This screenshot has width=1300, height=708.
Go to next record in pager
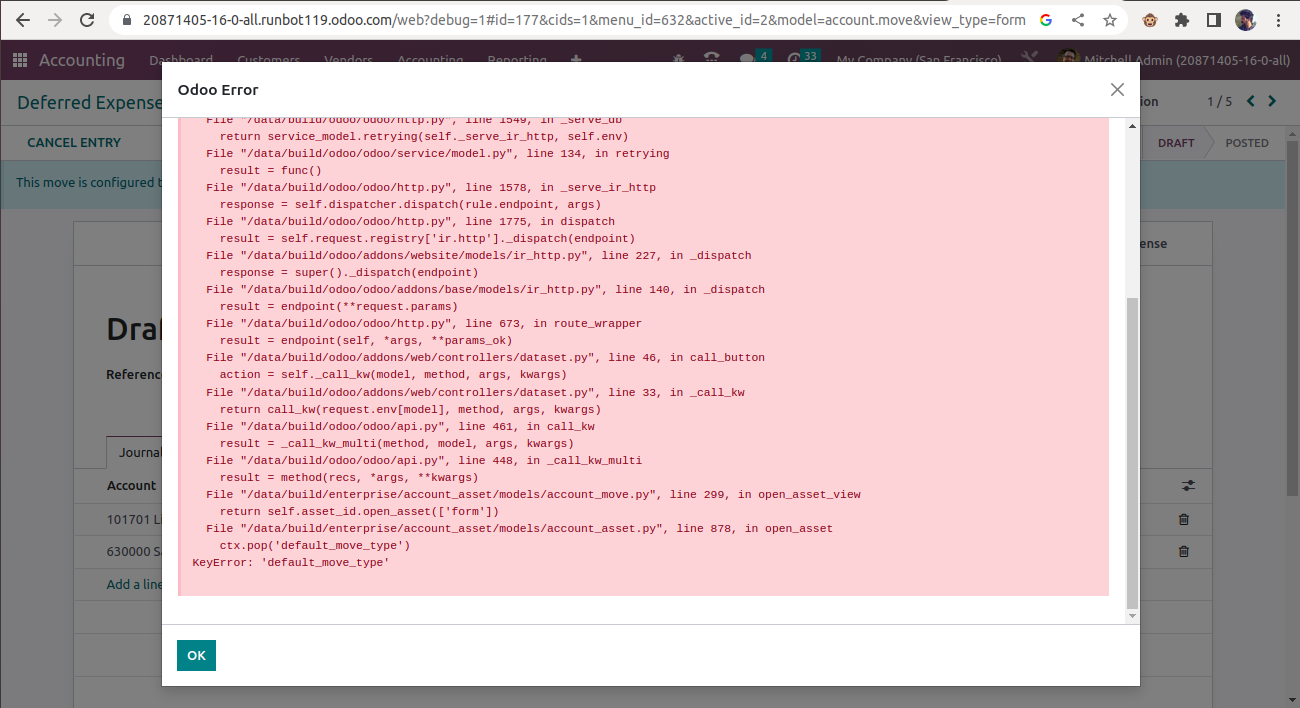1272,101
